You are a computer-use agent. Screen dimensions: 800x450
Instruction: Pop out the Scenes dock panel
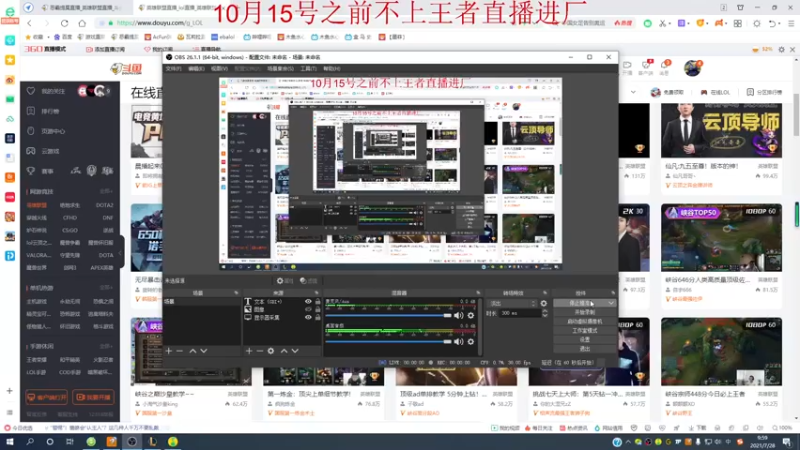click(236, 293)
